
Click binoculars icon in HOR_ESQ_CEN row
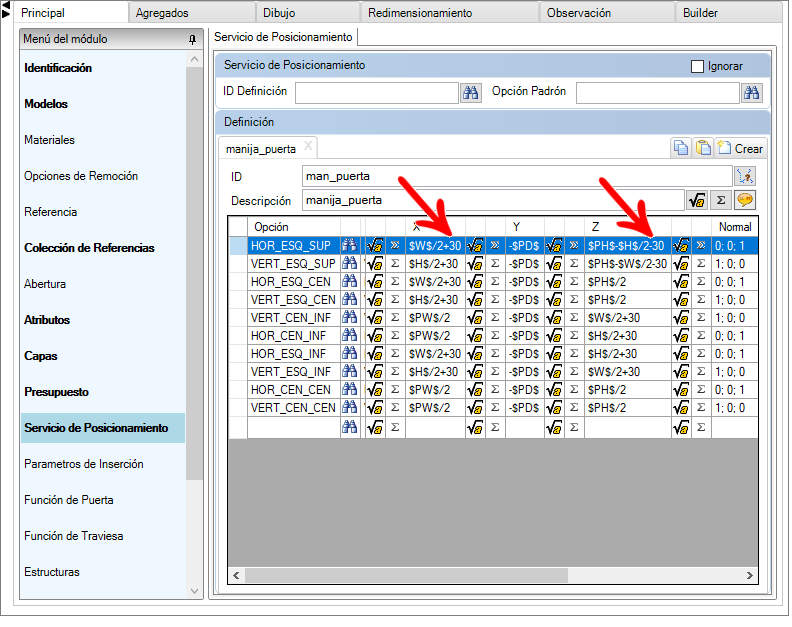pyautogui.click(x=350, y=281)
